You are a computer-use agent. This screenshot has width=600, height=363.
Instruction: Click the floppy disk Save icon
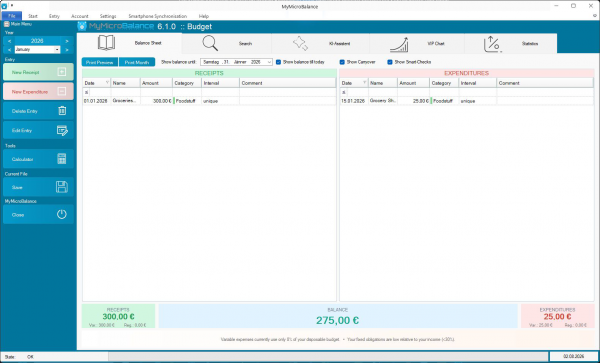pyautogui.click(x=62, y=187)
